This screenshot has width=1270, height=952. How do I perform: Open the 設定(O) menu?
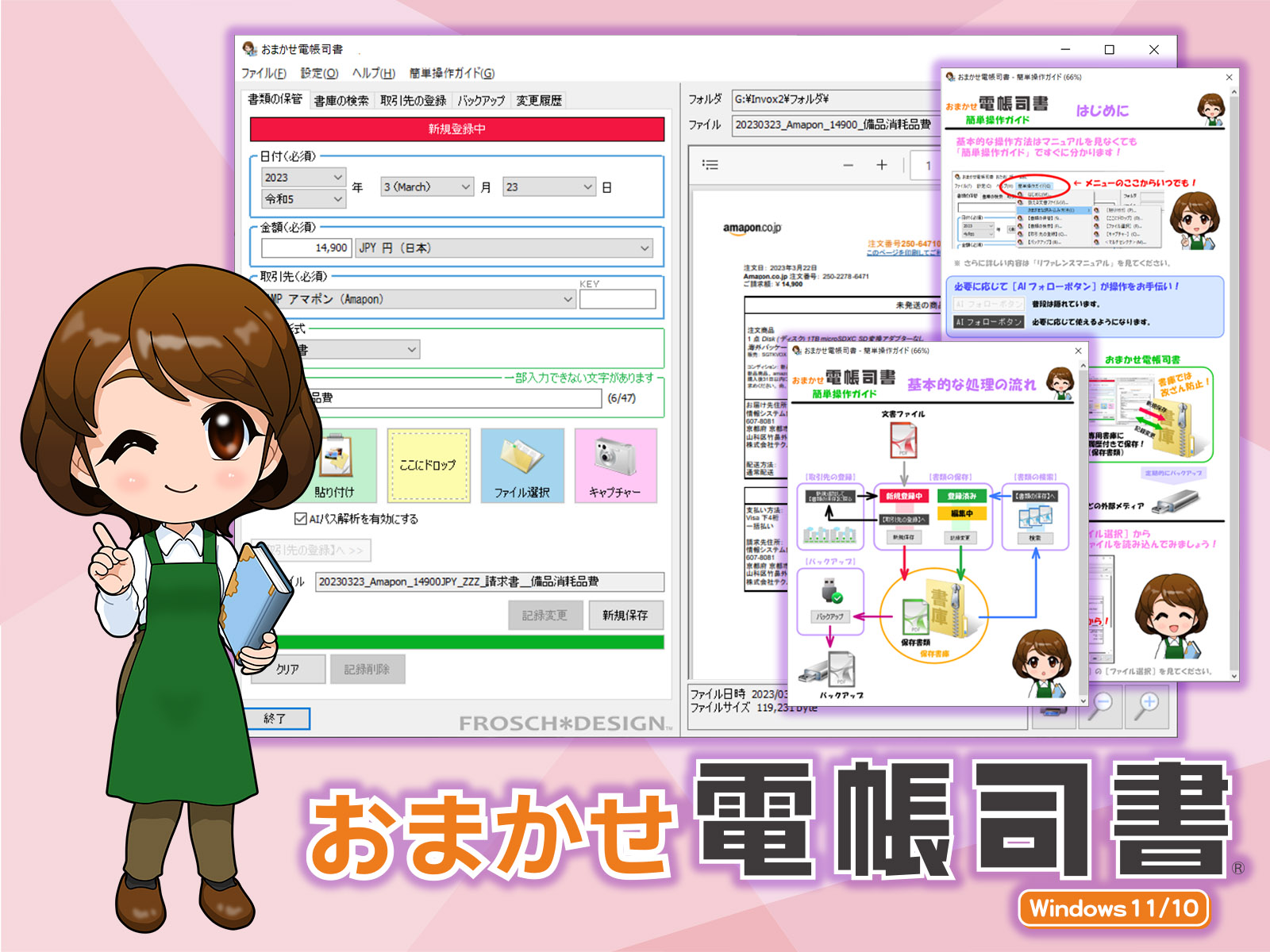tap(319, 73)
